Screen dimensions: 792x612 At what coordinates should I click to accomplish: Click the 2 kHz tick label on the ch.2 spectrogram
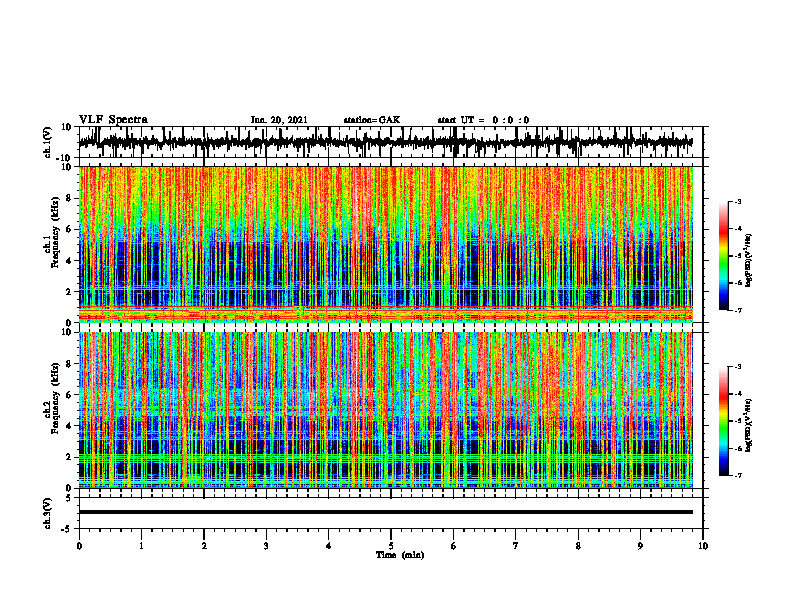coord(69,457)
